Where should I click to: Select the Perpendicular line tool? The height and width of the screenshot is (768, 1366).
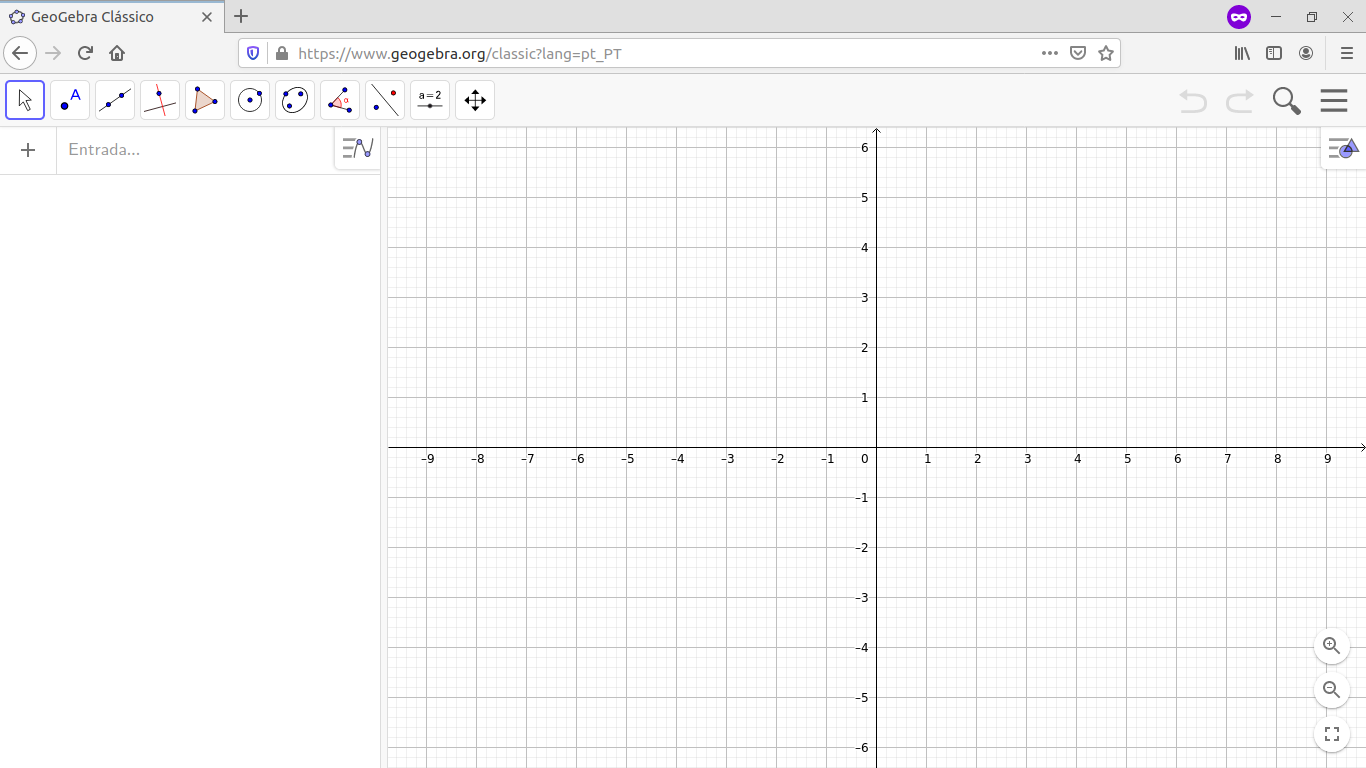click(160, 100)
